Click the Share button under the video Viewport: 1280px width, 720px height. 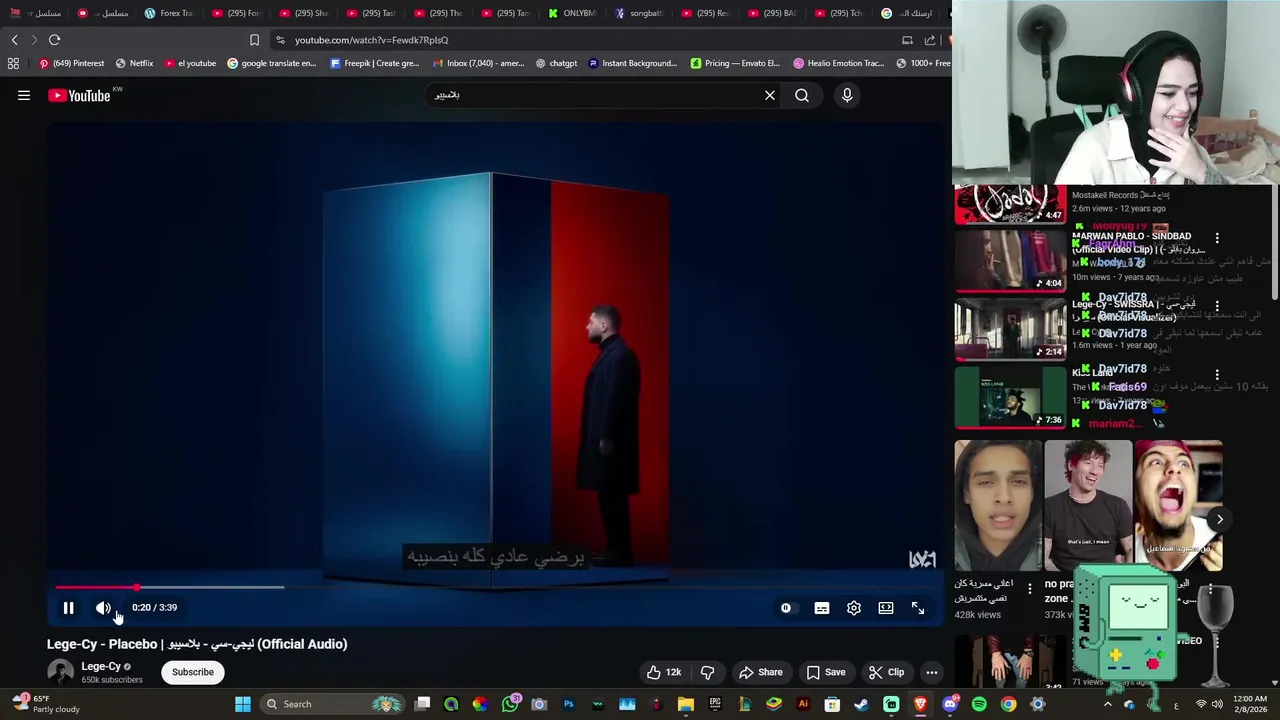pos(761,672)
